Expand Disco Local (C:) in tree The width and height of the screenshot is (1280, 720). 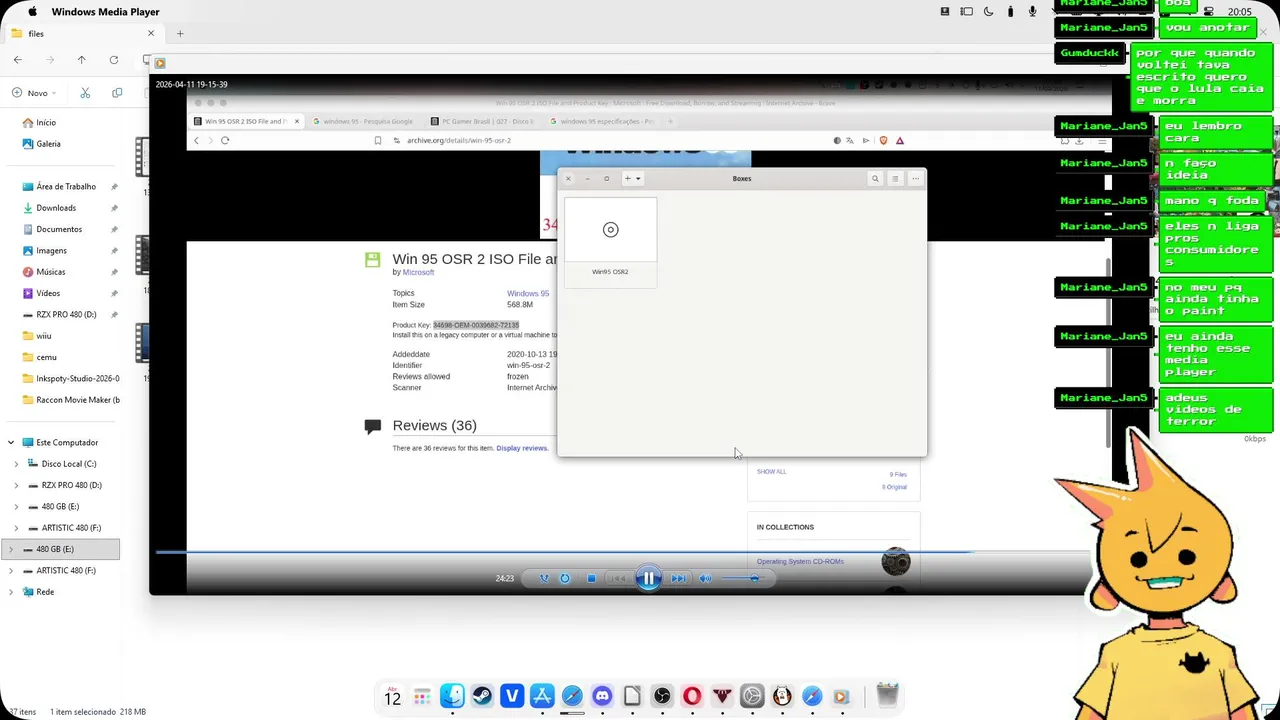point(16,464)
